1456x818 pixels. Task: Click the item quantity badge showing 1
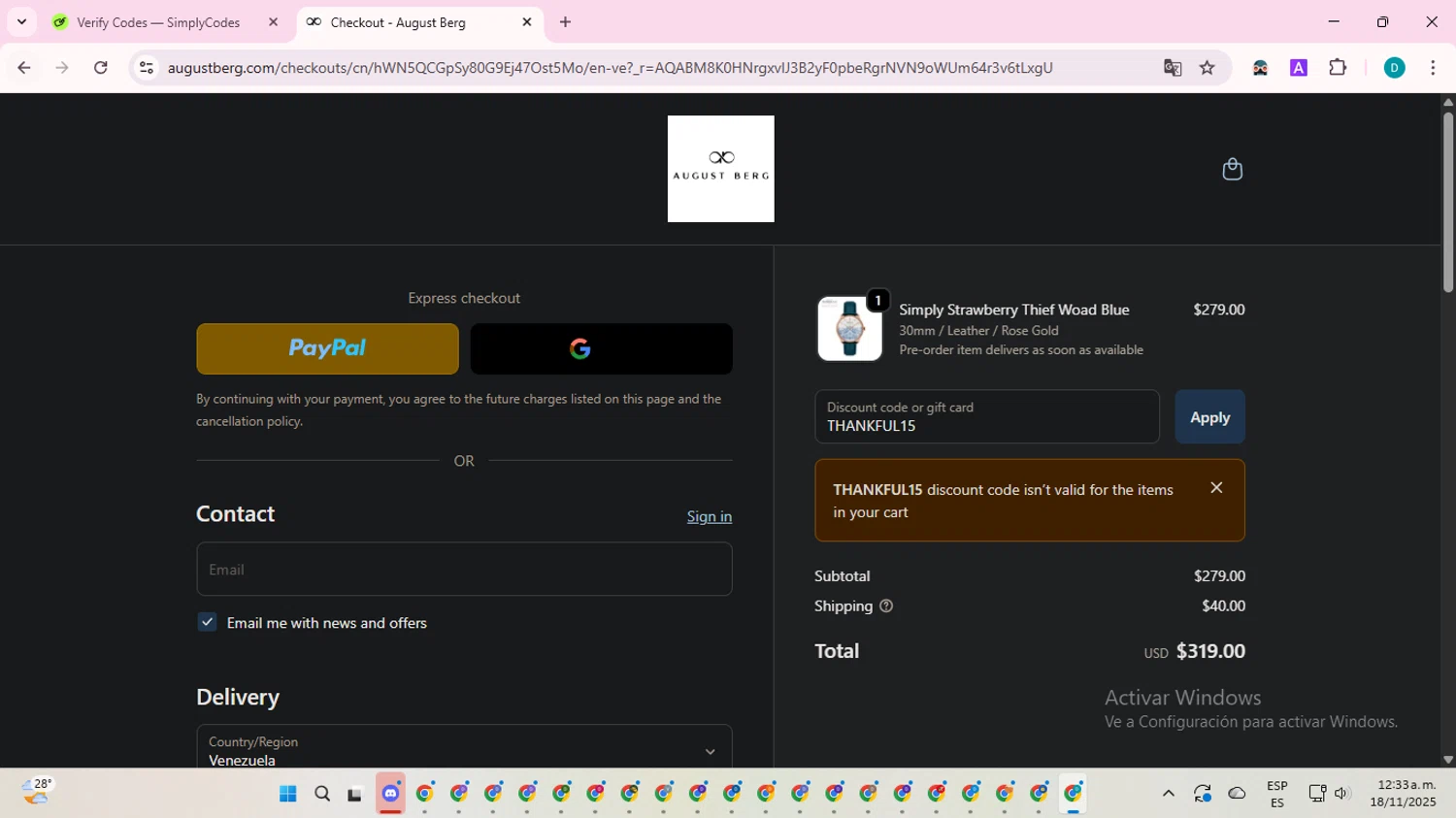pyautogui.click(x=877, y=301)
